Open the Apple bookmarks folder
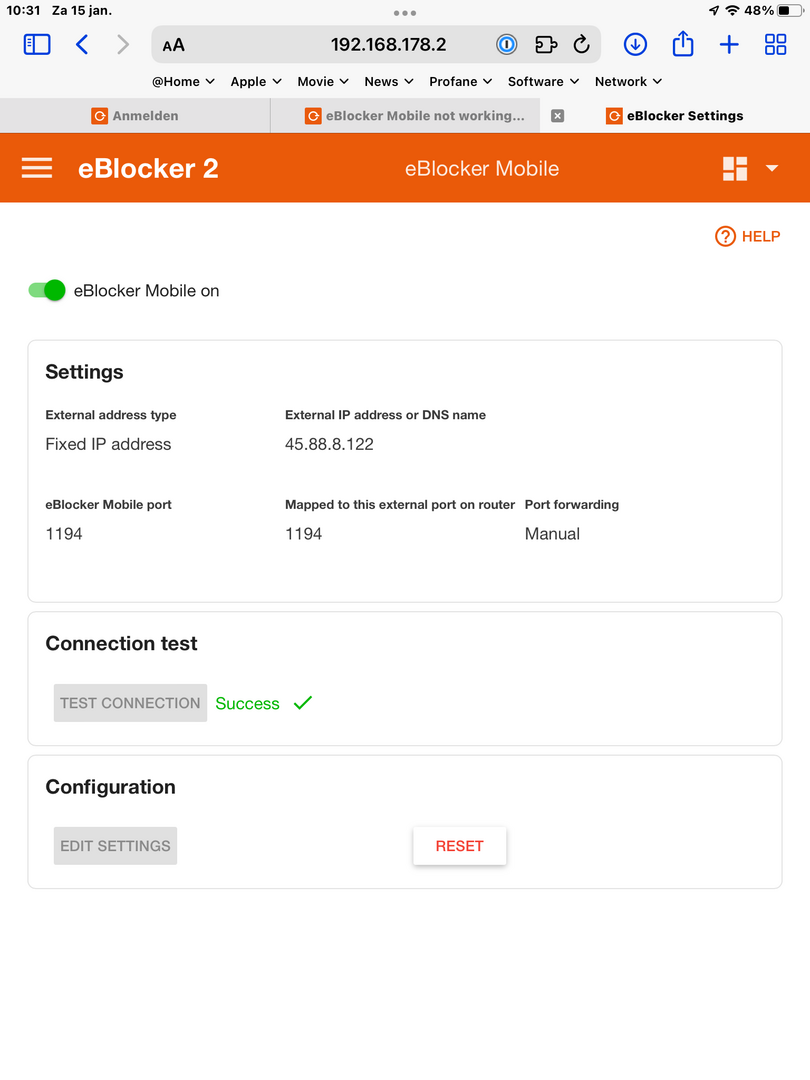 coord(256,81)
